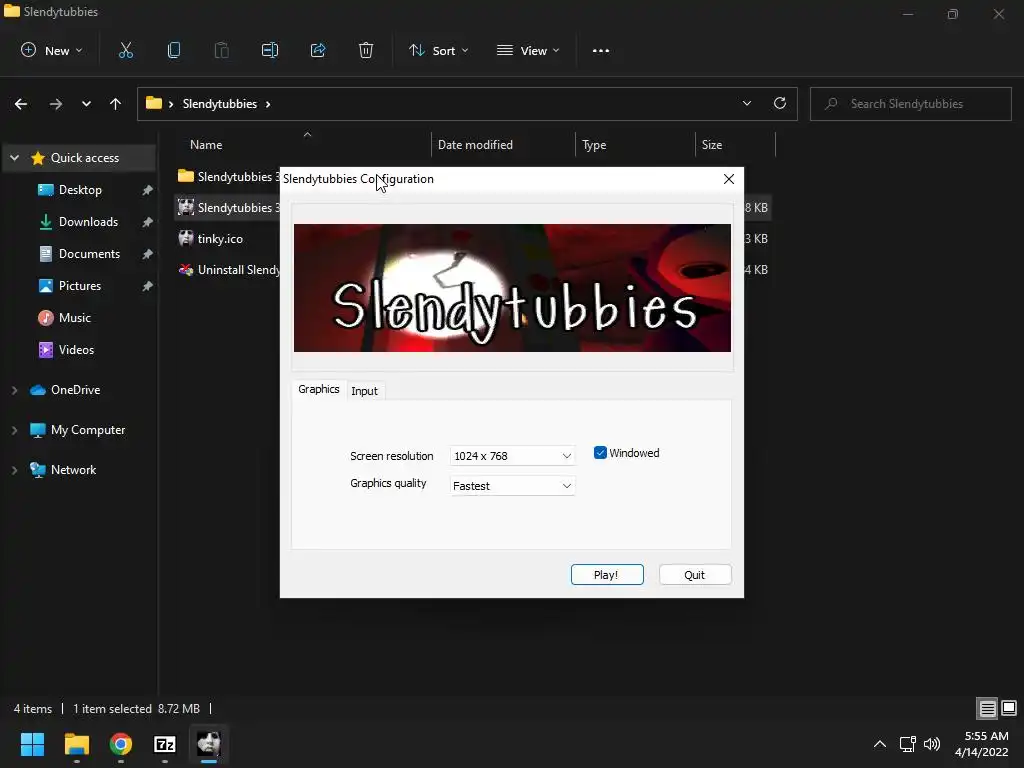
Task: Go back with the left arrow
Action: click(21, 104)
